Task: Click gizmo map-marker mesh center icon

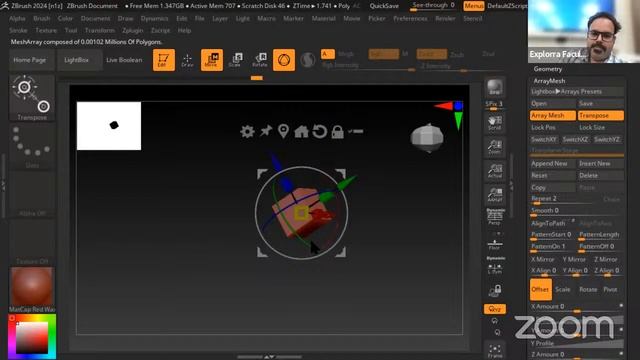Action: click(283, 131)
